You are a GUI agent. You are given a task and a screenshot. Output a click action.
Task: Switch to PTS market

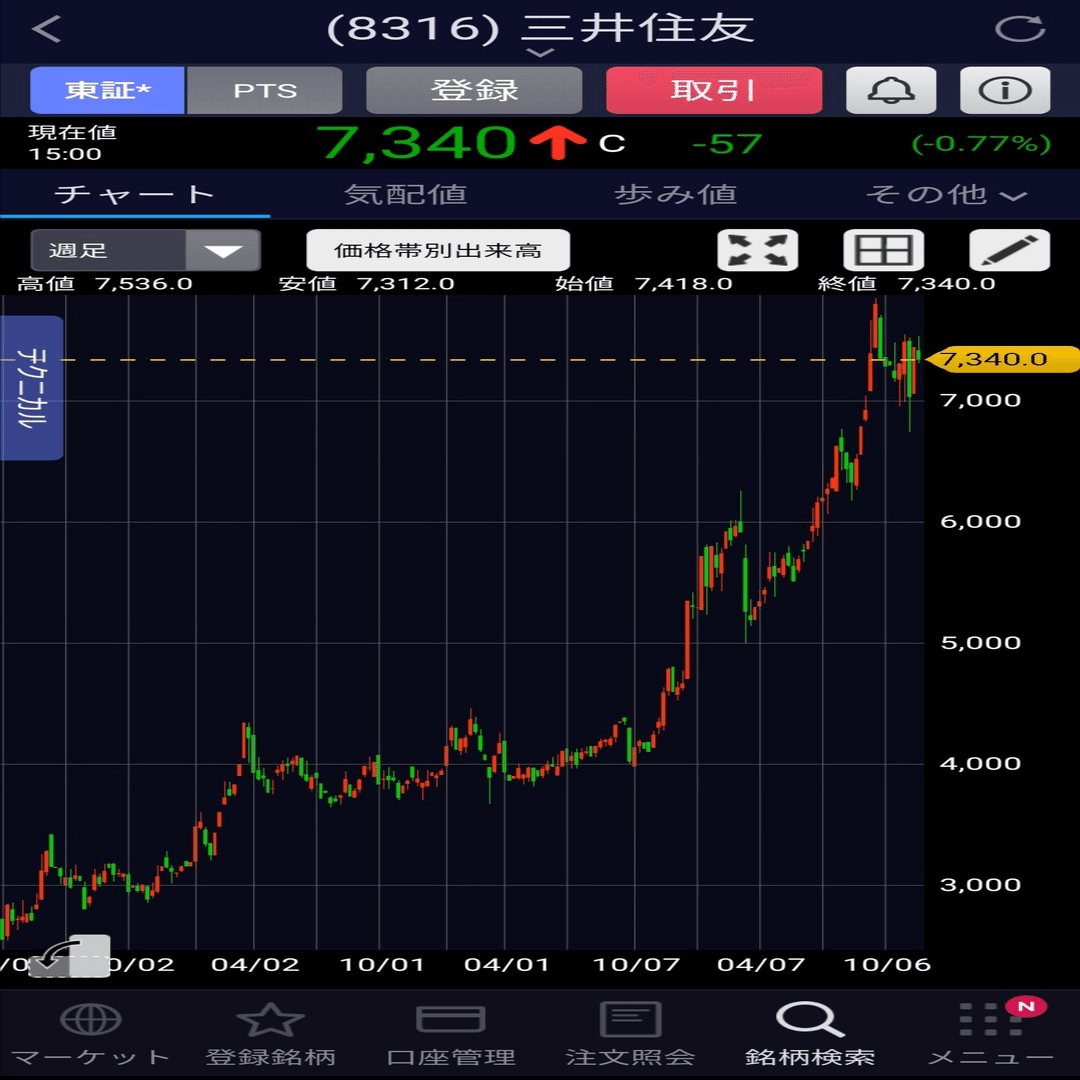pos(265,90)
